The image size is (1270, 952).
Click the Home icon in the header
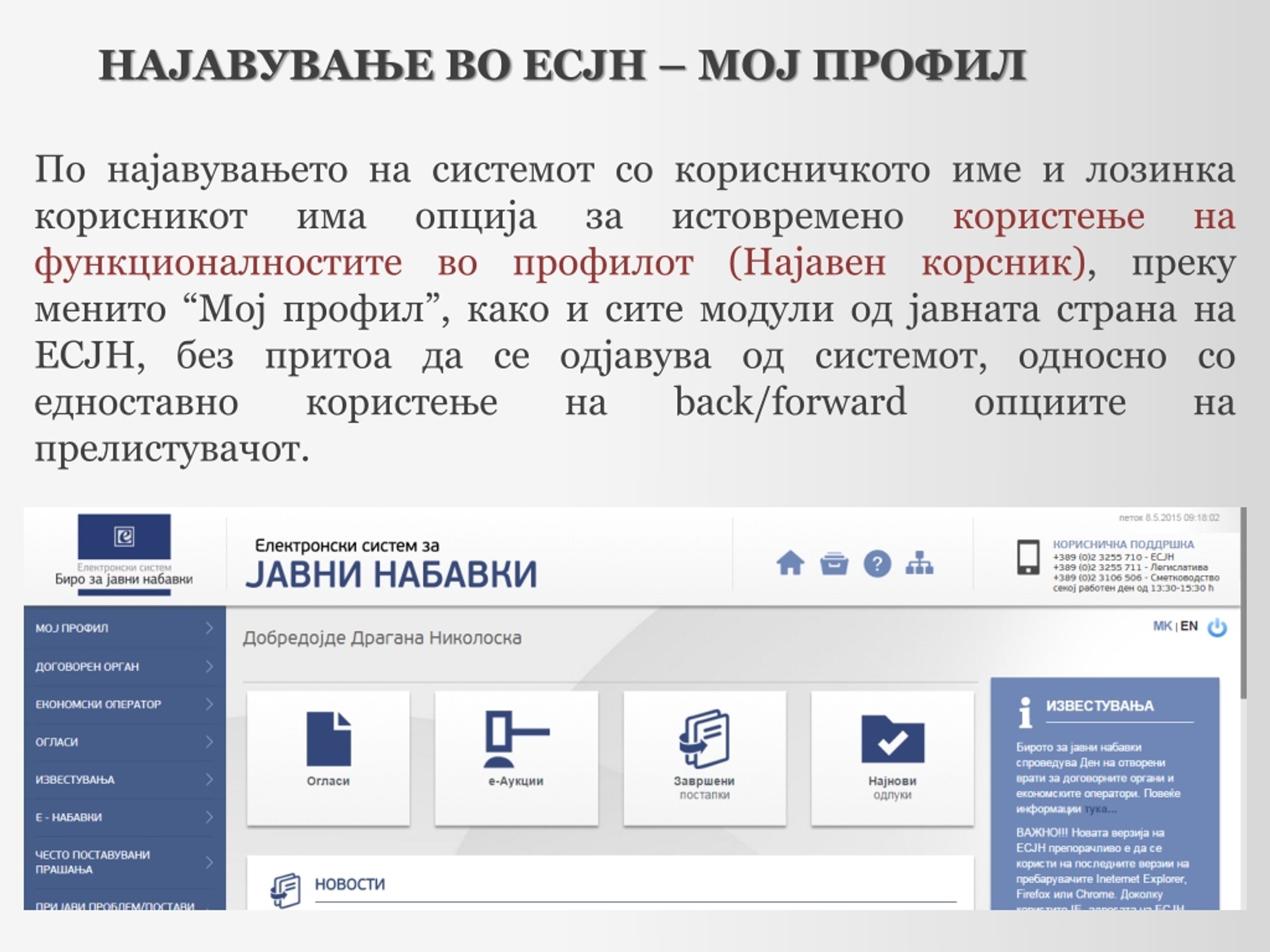[790, 563]
